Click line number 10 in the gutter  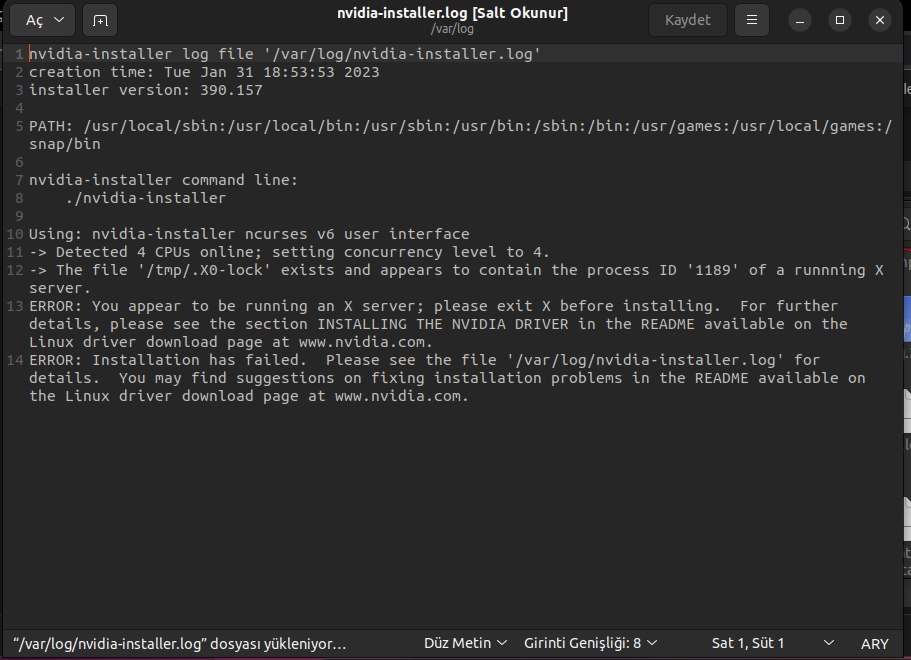pos(15,234)
